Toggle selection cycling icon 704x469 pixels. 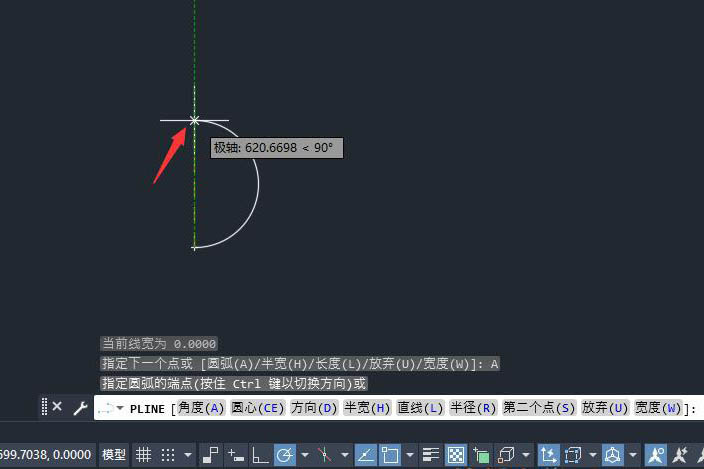pos(481,455)
